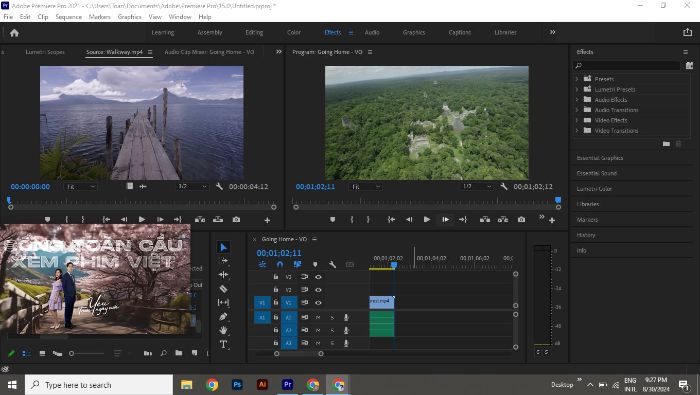This screenshot has width=700, height=395.
Task: Toggle lock on track V3
Action: (x=276, y=277)
